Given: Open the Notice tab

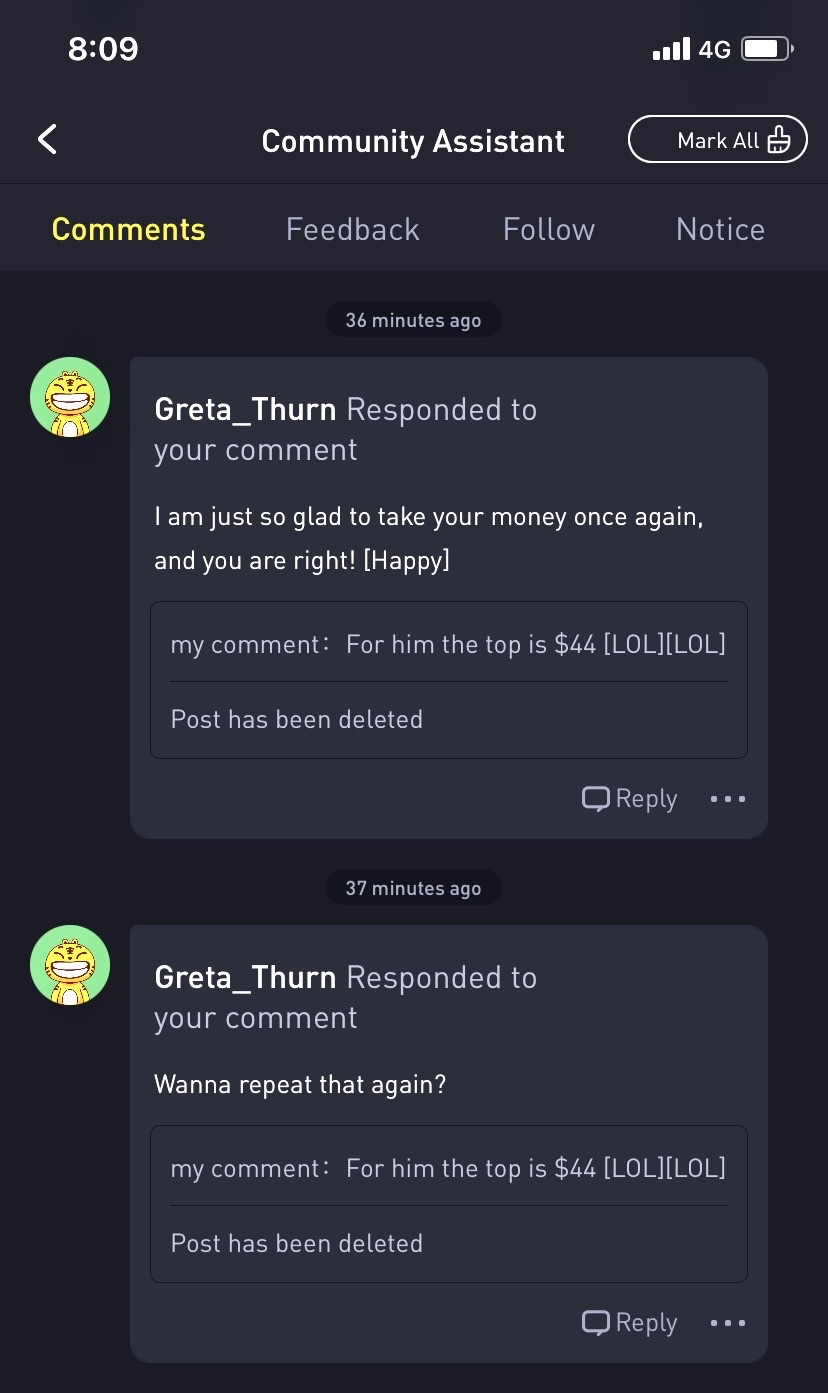Looking at the screenshot, I should point(720,229).
